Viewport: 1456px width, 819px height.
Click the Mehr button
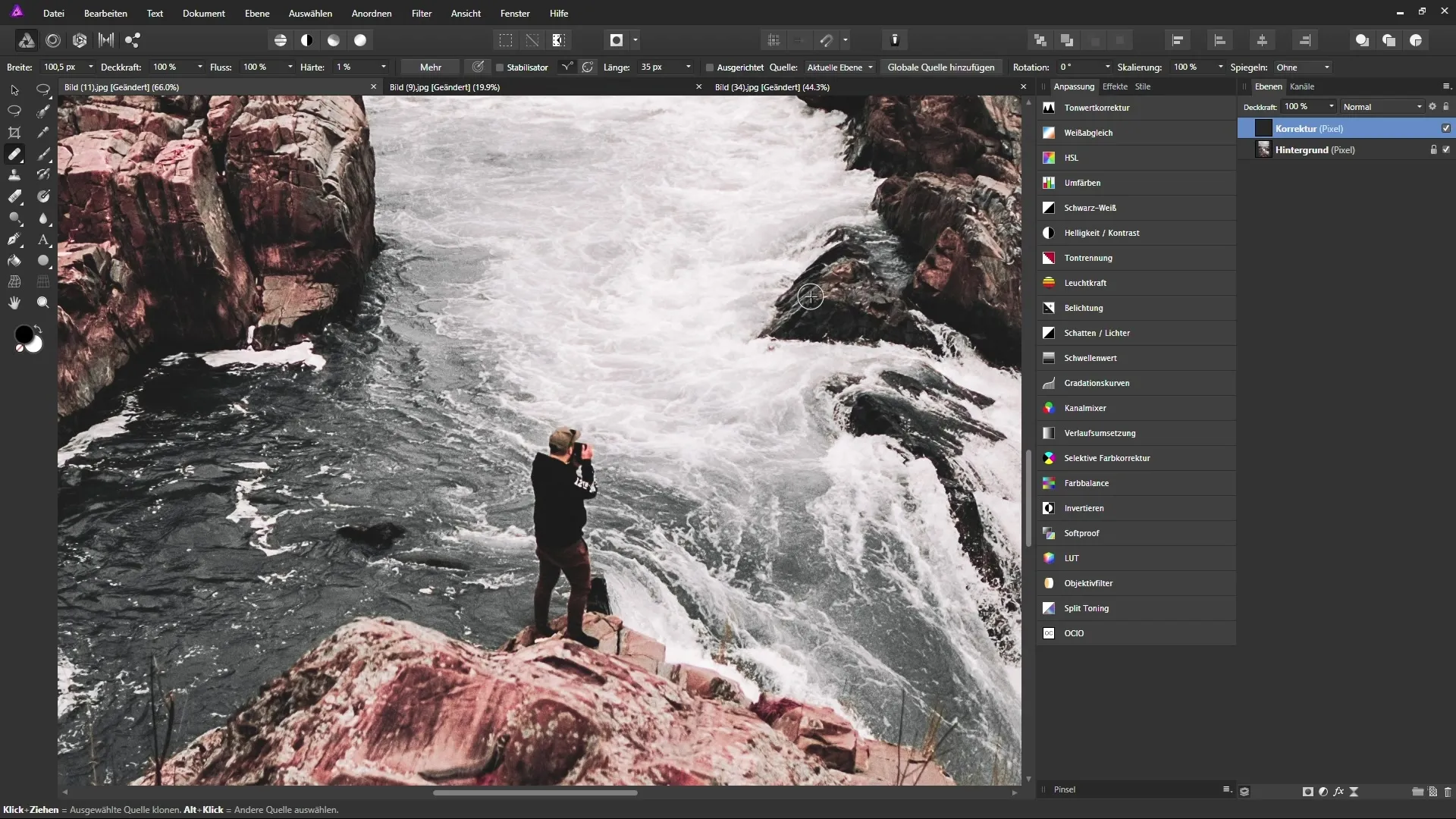[x=431, y=67]
